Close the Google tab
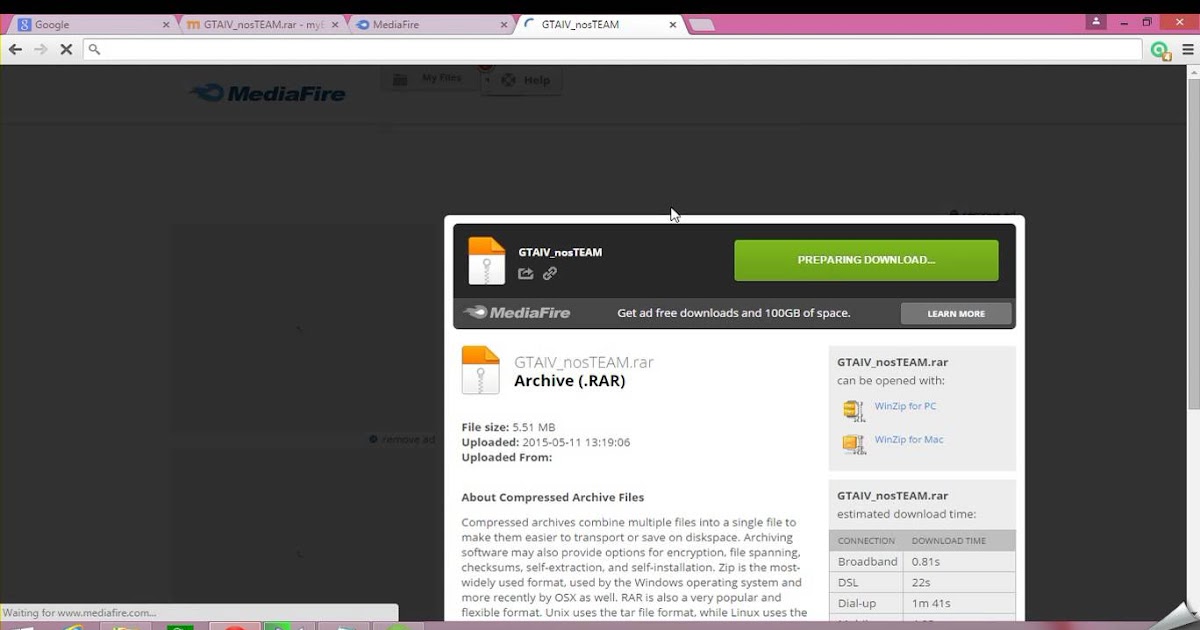Screen dimensions: 1200x630 pyautogui.click(x=166, y=25)
